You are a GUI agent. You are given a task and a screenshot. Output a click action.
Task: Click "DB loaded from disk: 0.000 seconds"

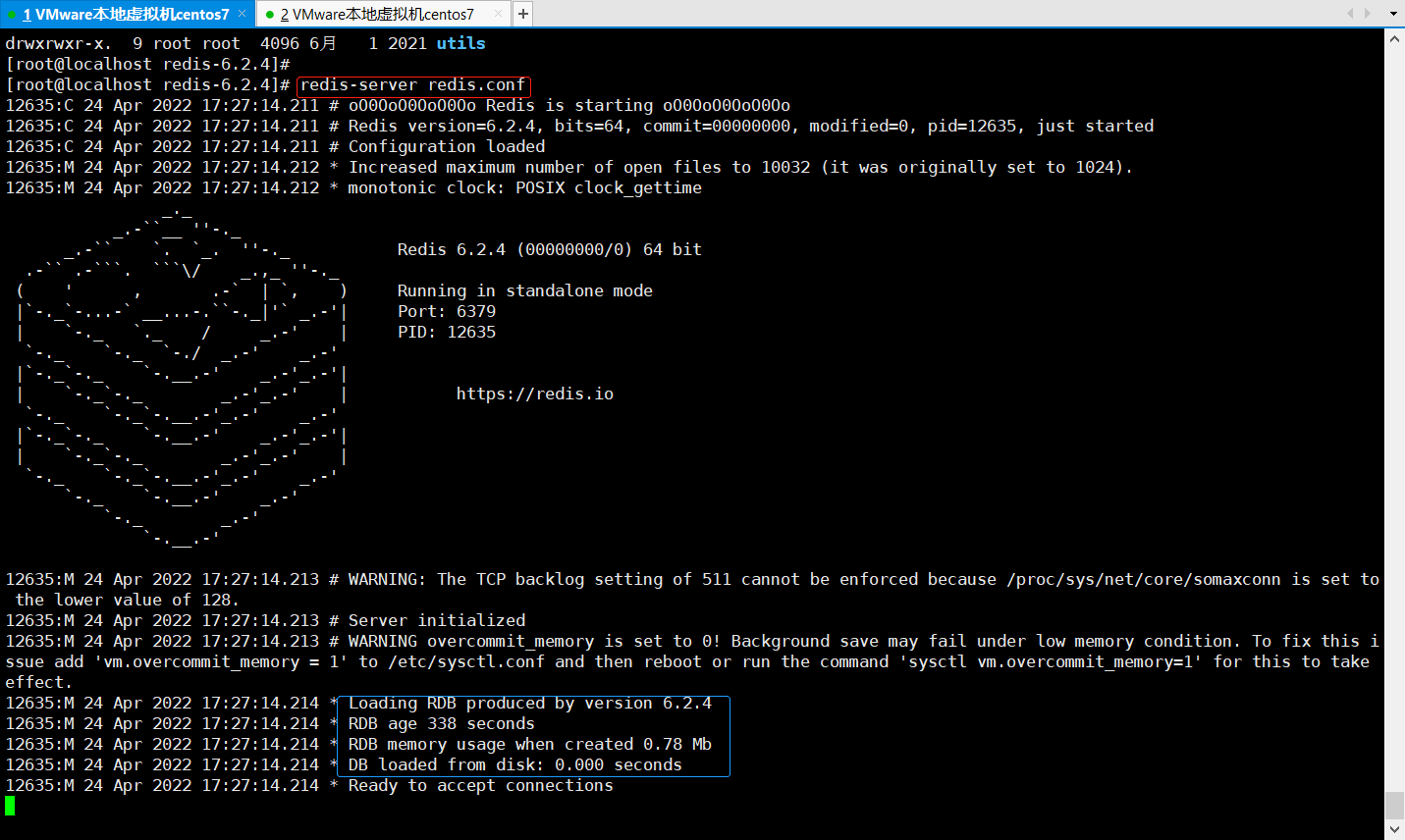coord(515,764)
